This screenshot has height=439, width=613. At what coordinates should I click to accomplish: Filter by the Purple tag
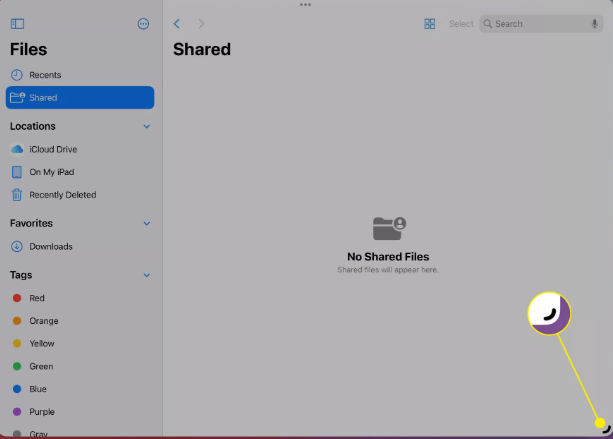[80, 412]
